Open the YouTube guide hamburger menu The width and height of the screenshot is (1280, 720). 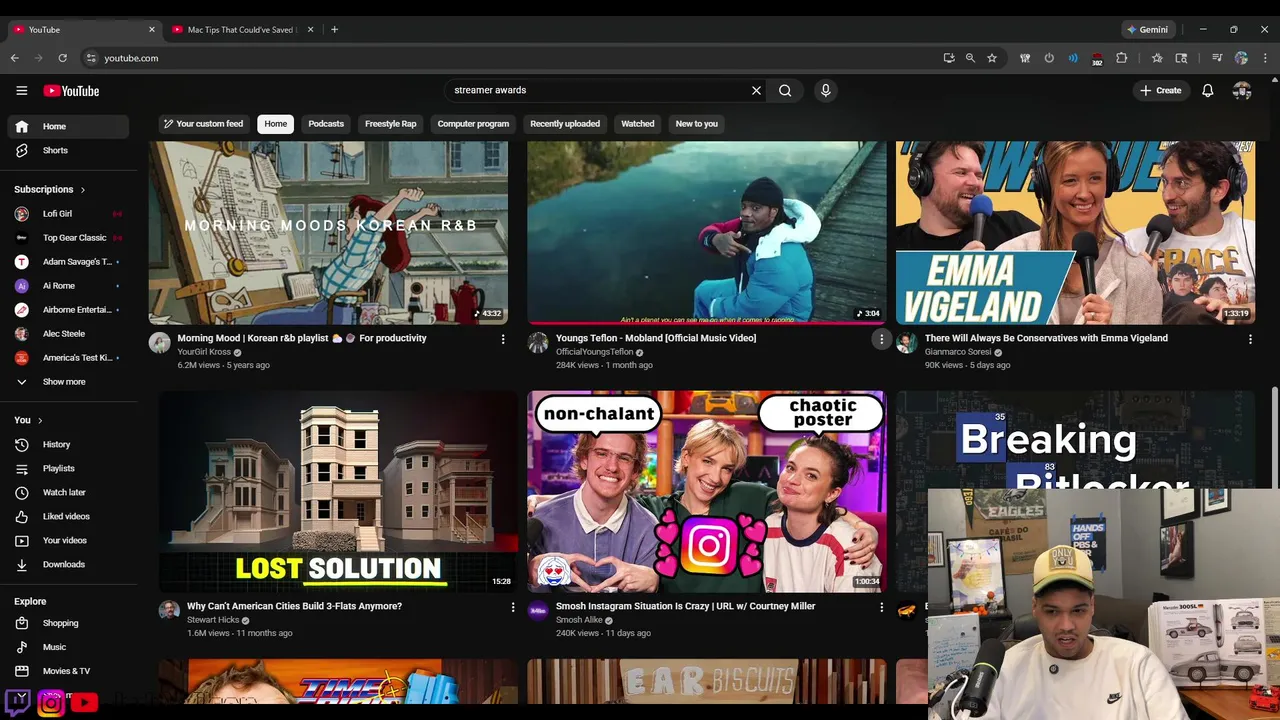click(x=21, y=90)
